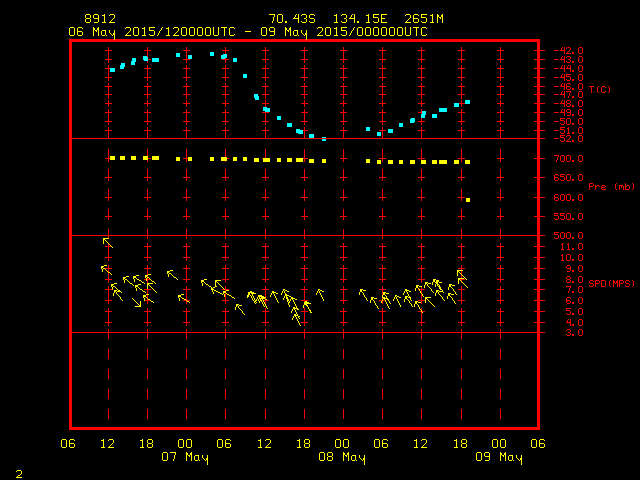Click the 10.0 wind speed tick label
640x480 pixels.
coord(571,258)
